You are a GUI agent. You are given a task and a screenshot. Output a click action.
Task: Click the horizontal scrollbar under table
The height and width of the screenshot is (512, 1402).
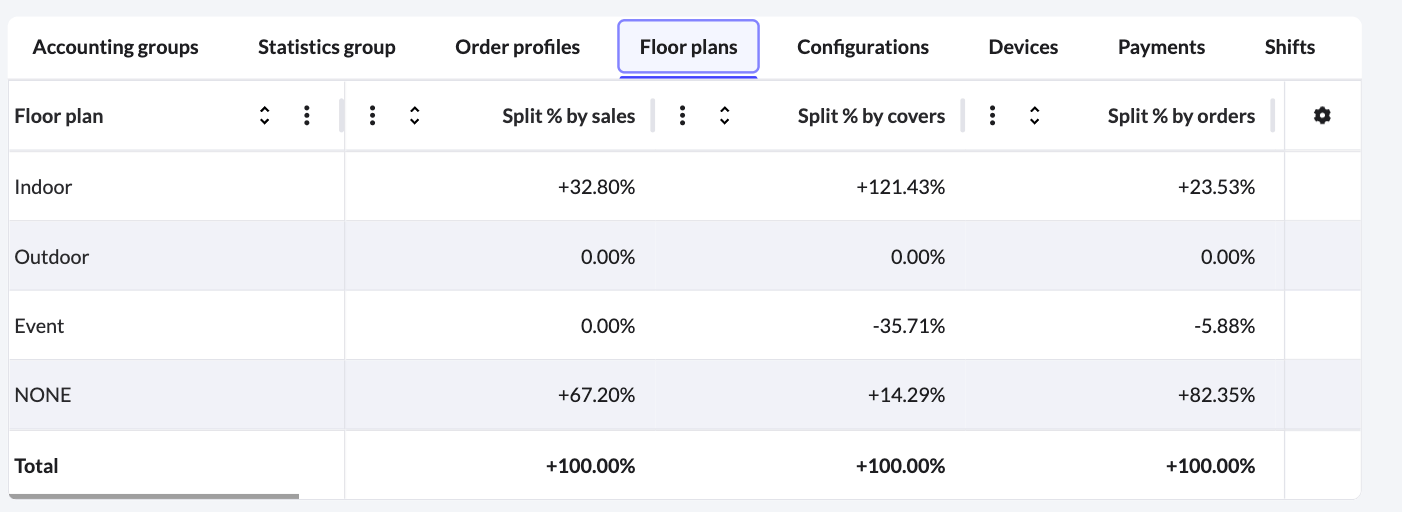(155, 495)
